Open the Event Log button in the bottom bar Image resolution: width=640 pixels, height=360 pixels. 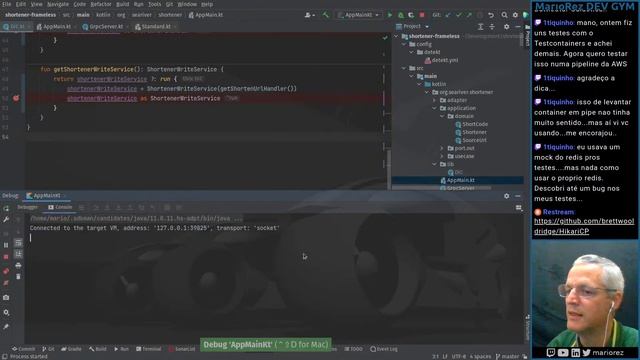tap(384, 349)
